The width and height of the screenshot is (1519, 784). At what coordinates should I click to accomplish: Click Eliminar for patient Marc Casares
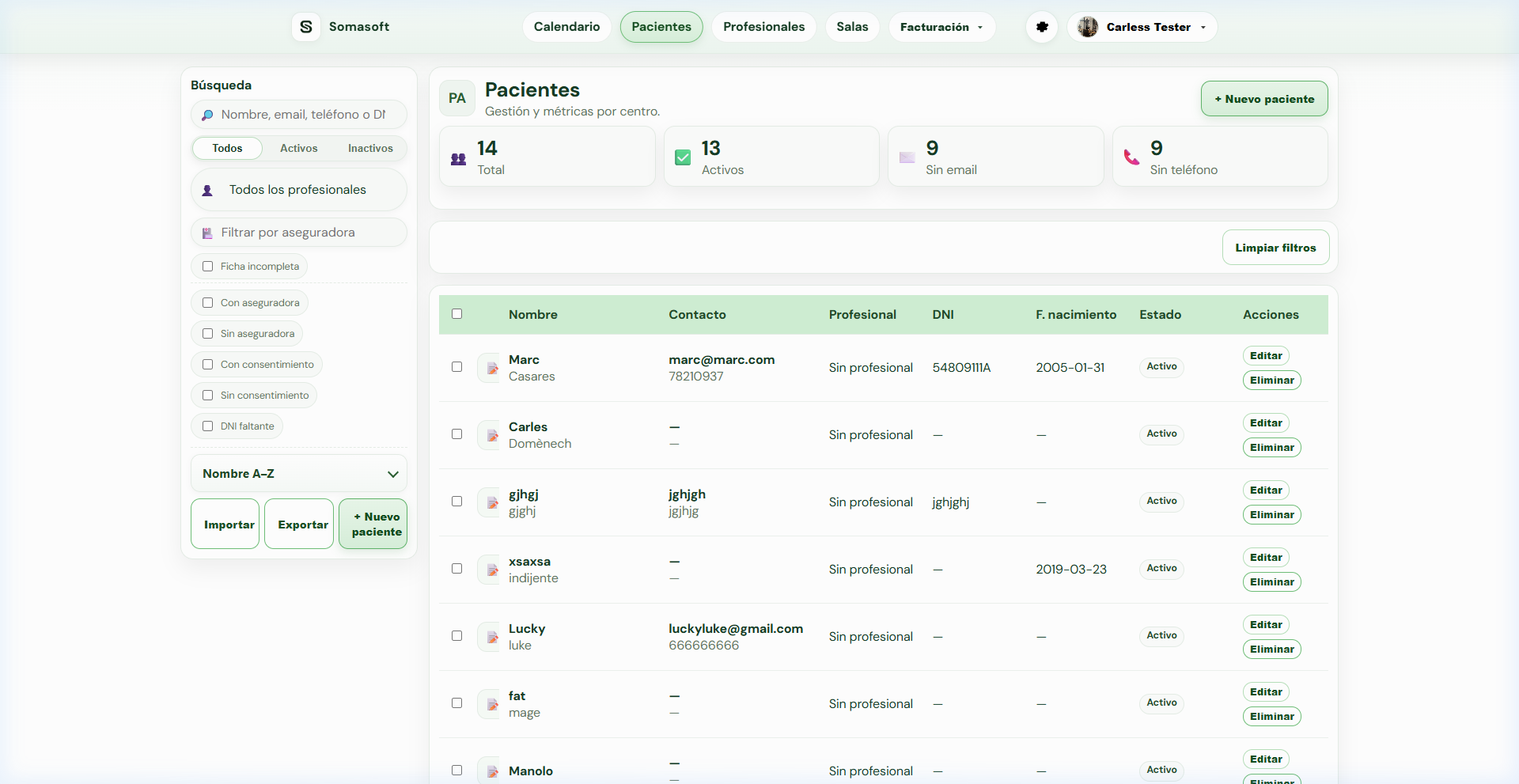click(1271, 381)
